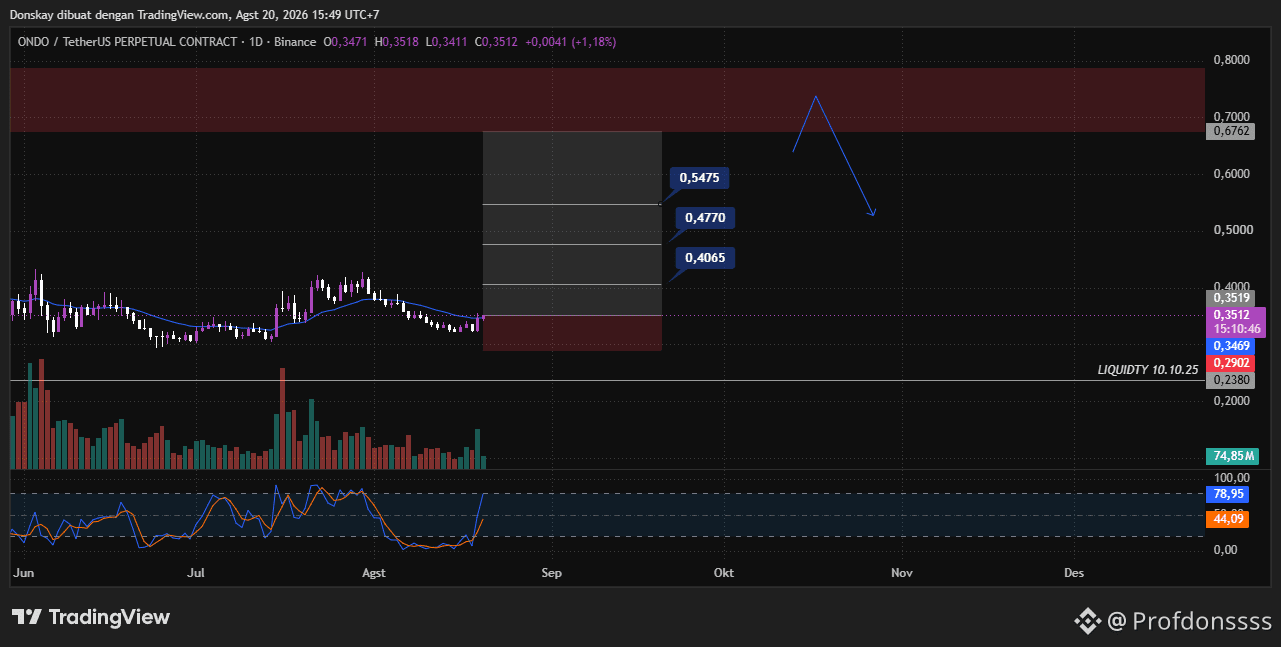
Task: Select the 0,4770 target price callout
Action: tap(705, 218)
